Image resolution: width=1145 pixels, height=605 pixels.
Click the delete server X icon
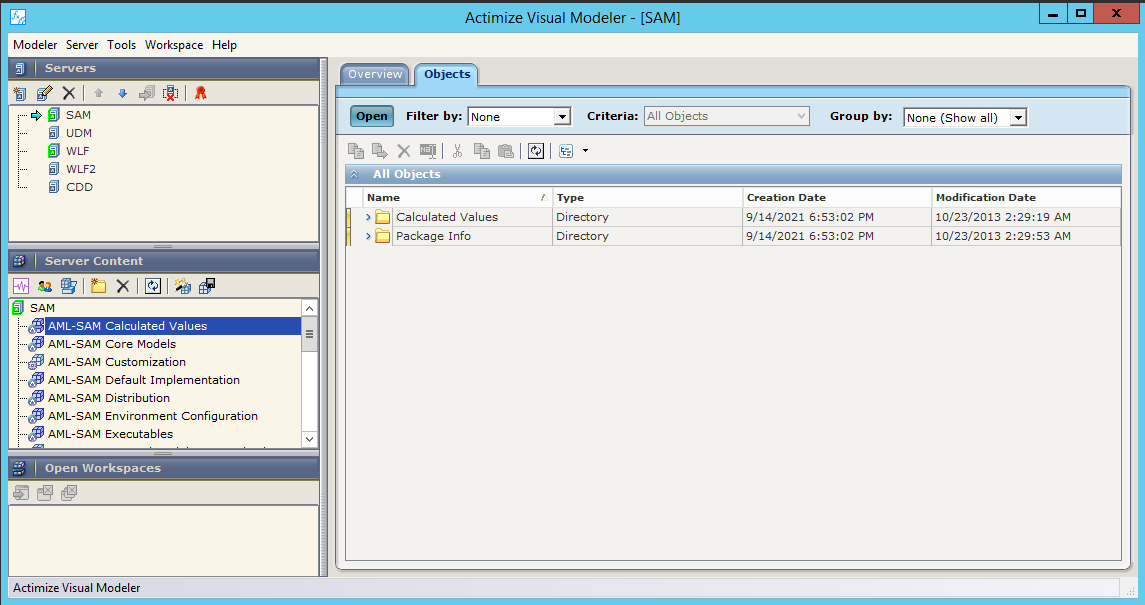tap(69, 93)
